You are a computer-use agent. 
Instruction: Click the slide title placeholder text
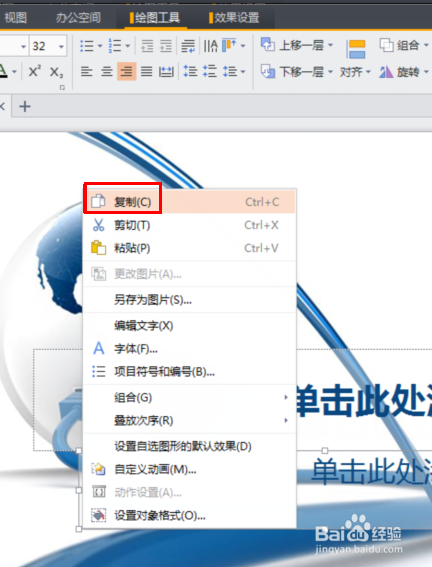click(364, 401)
